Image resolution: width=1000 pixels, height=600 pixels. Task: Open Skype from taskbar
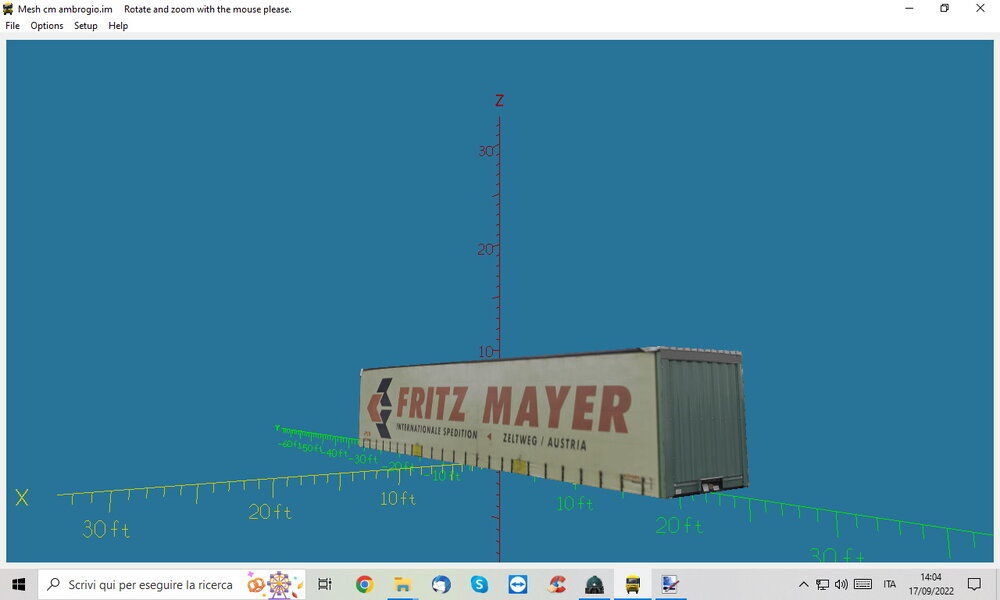[x=479, y=584]
